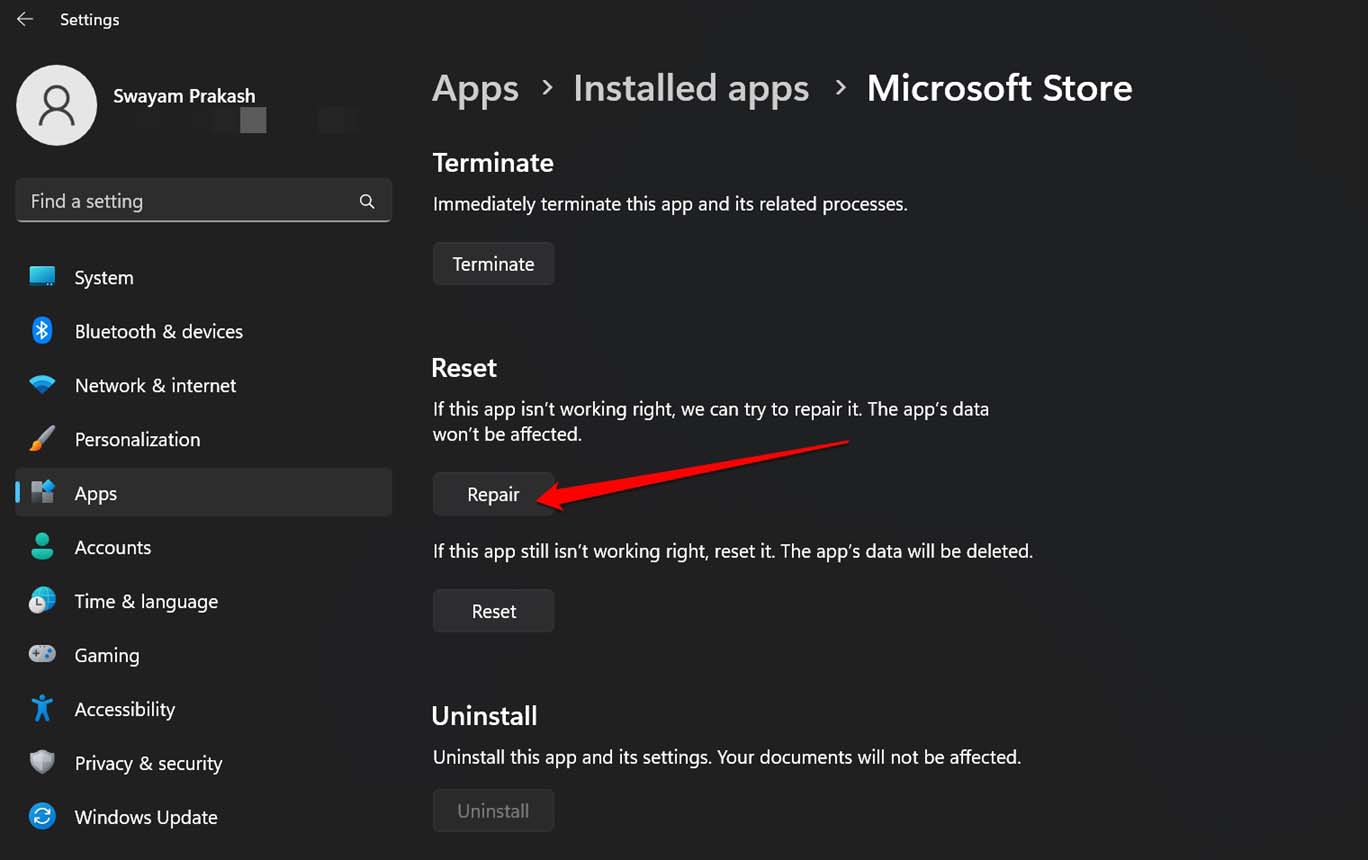This screenshot has height=860, width=1368.
Task: Click the Gaming controller icon
Action: click(x=42, y=655)
